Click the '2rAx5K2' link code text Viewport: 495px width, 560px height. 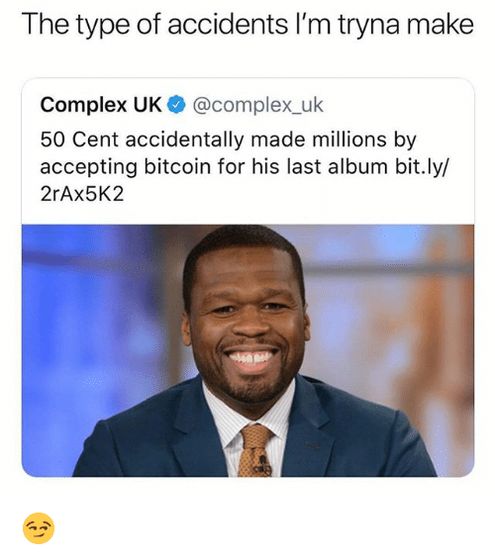point(82,194)
